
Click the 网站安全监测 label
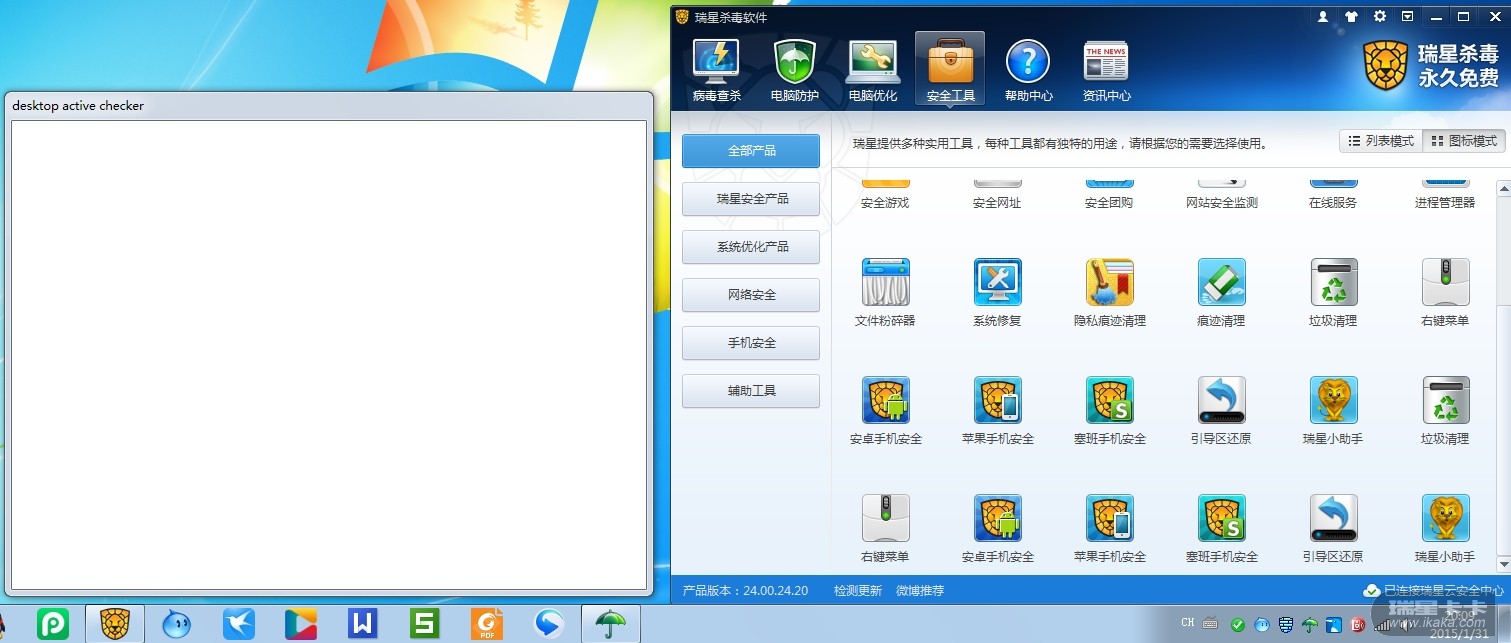click(x=1221, y=203)
